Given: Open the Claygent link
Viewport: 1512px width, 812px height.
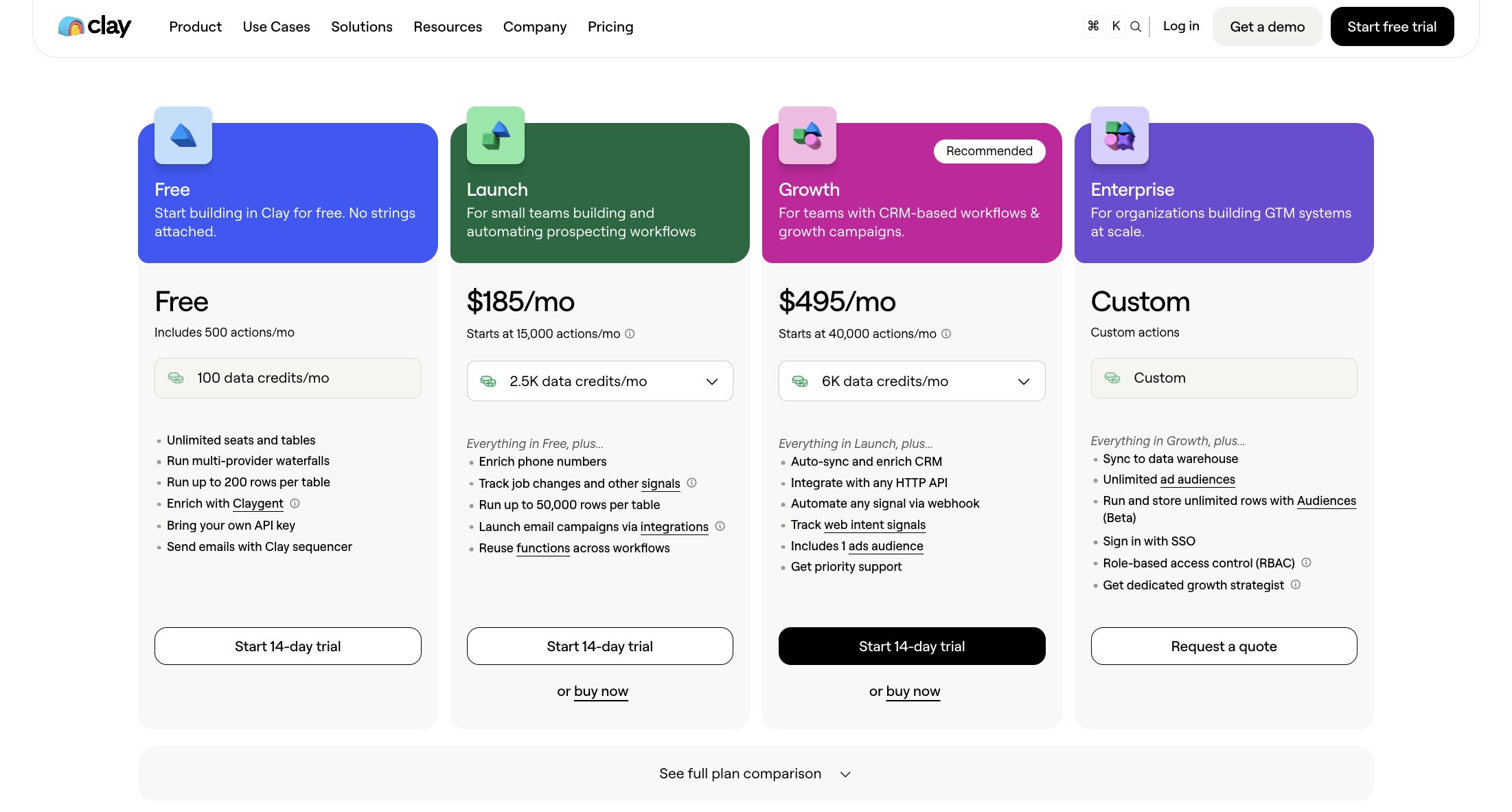Looking at the screenshot, I should click(x=257, y=504).
